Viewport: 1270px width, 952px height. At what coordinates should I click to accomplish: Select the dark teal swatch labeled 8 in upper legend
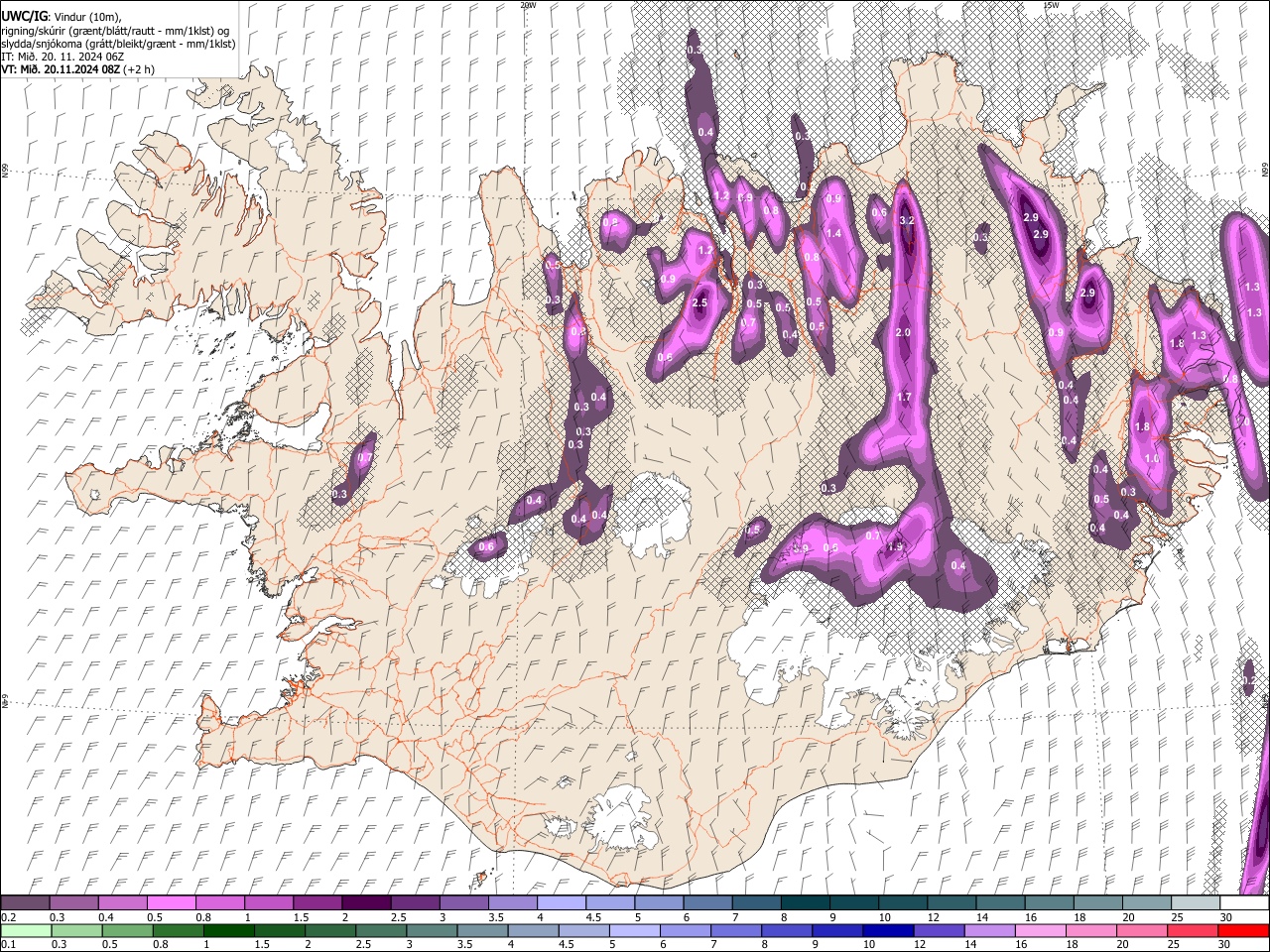pos(805,903)
